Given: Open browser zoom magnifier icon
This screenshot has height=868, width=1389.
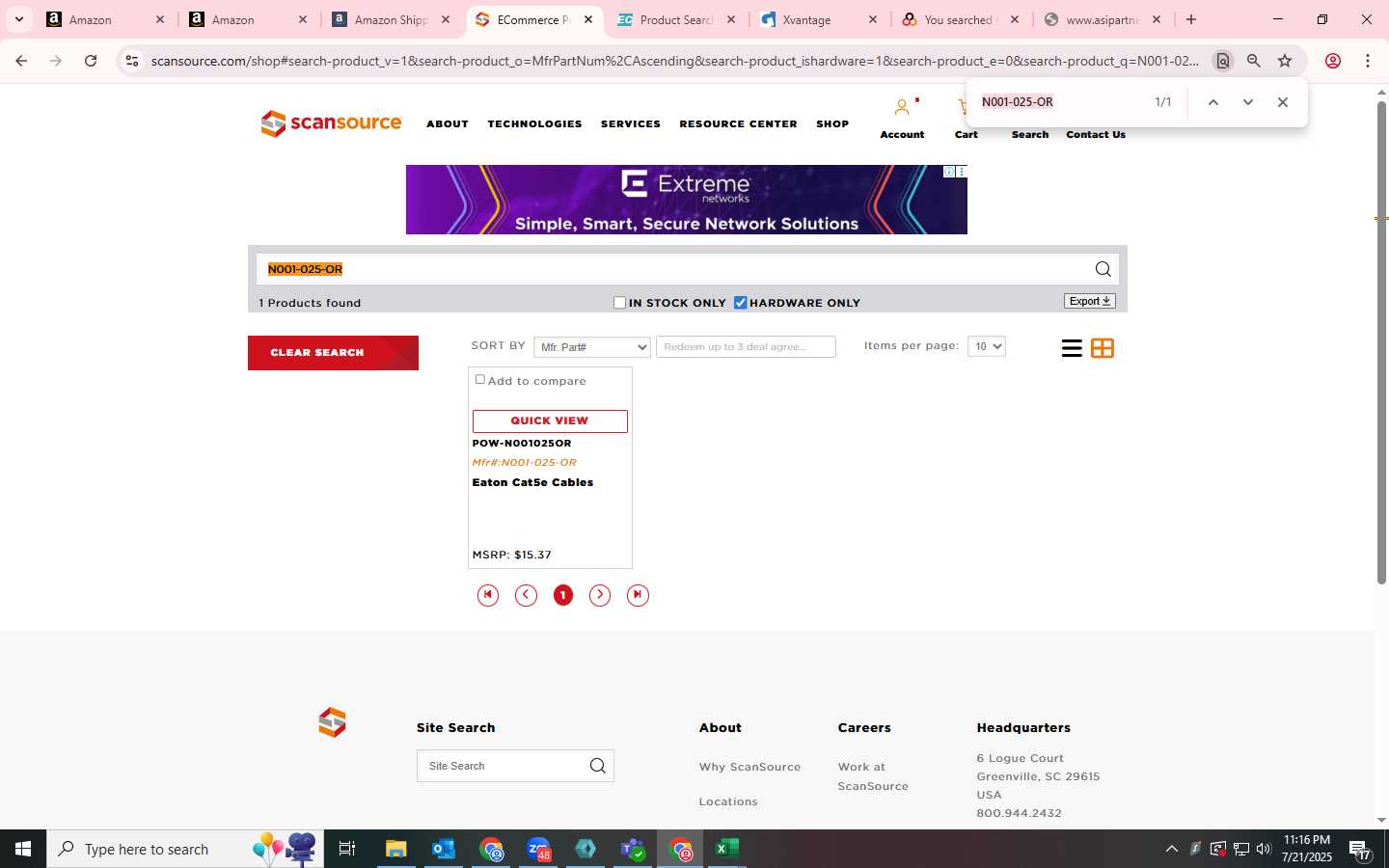Looking at the screenshot, I should click(x=1254, y=61).
